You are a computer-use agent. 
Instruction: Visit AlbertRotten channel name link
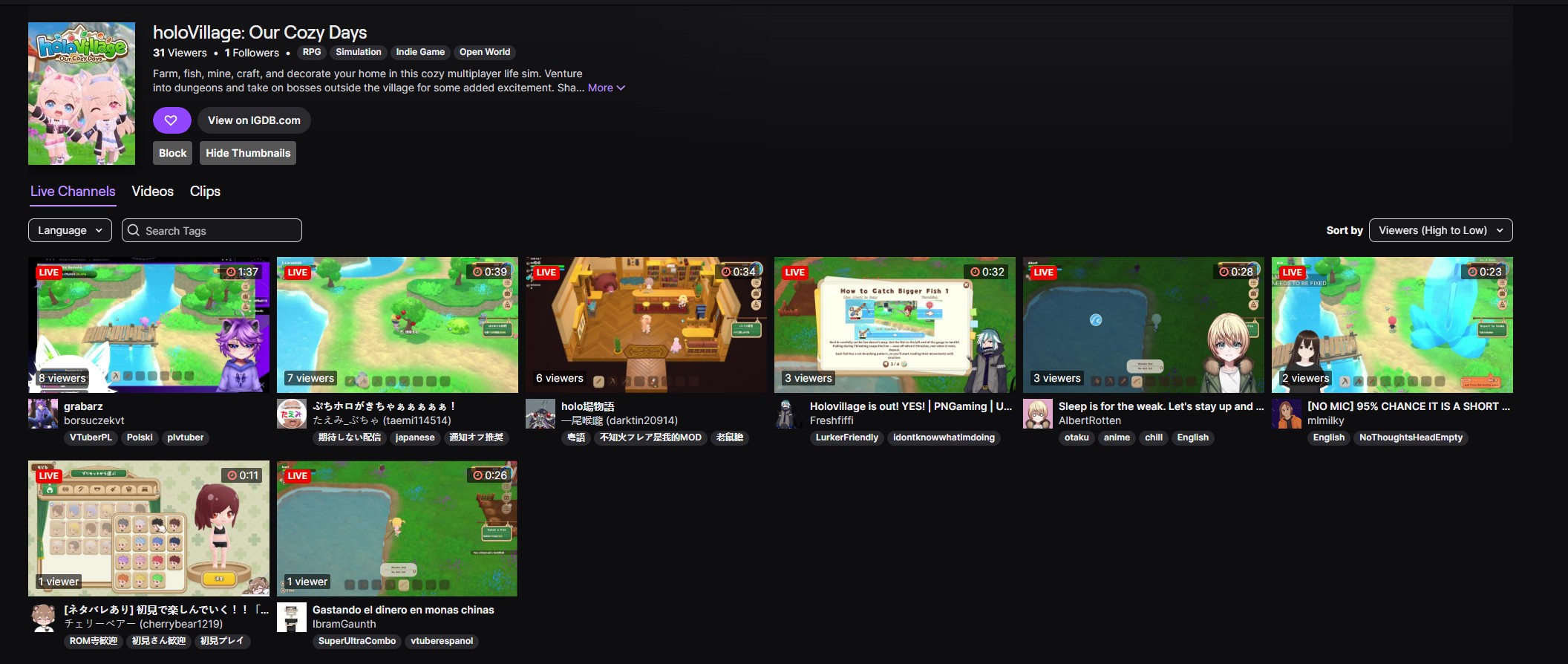point(1090,420)
